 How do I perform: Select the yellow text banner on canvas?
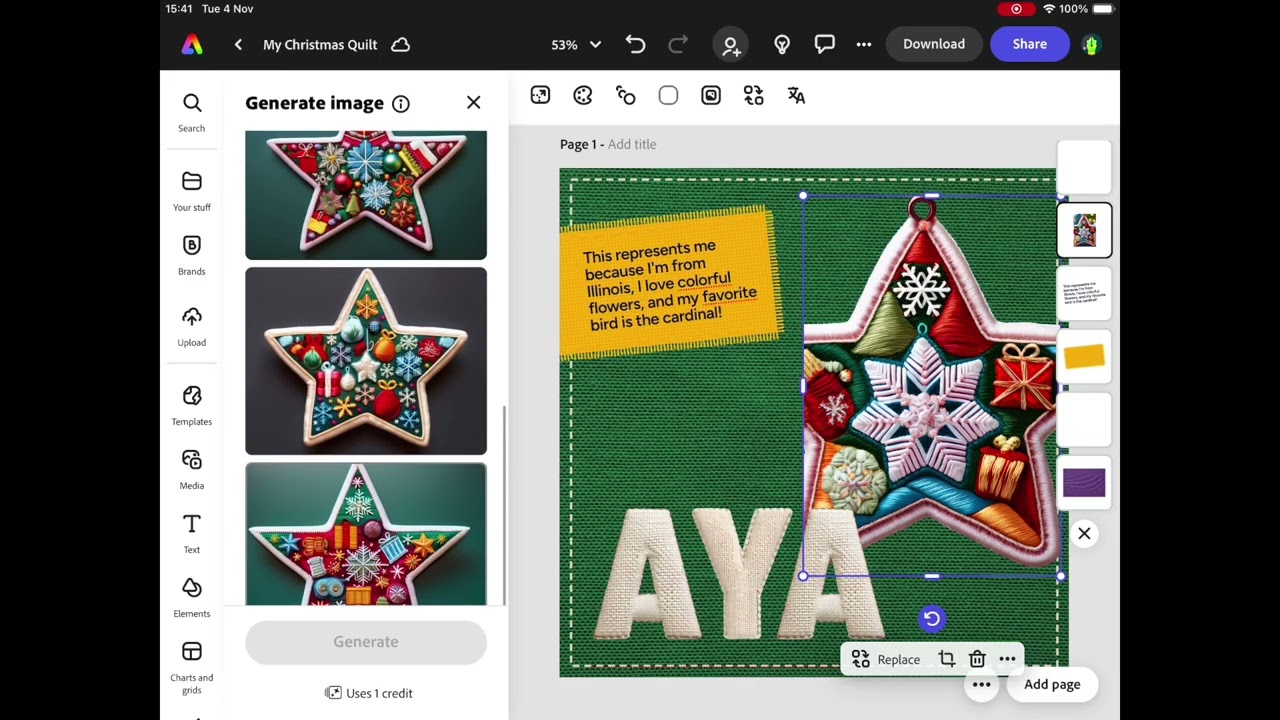(670, 282)
